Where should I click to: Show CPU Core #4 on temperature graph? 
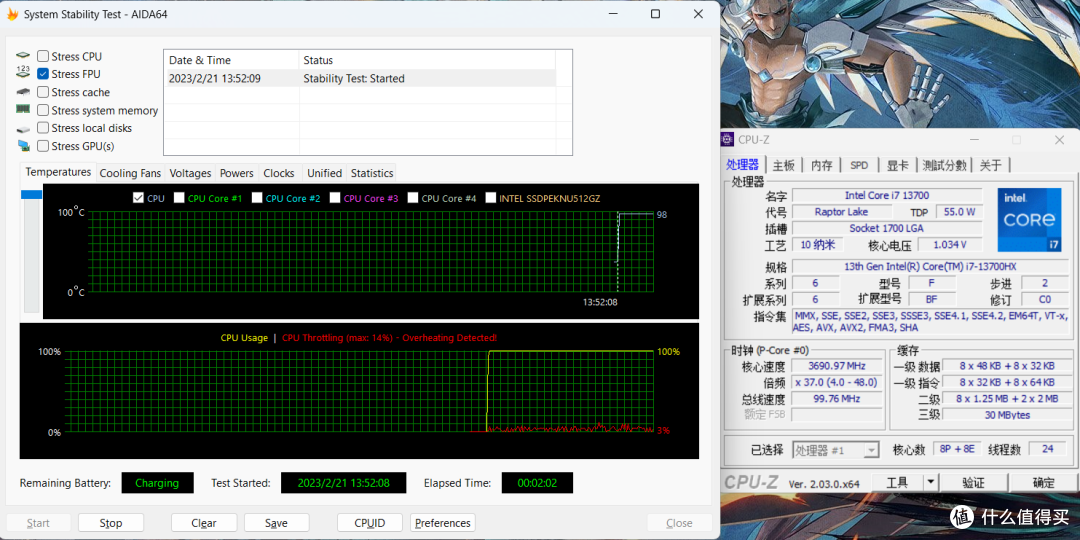click(x=413, y=198)
